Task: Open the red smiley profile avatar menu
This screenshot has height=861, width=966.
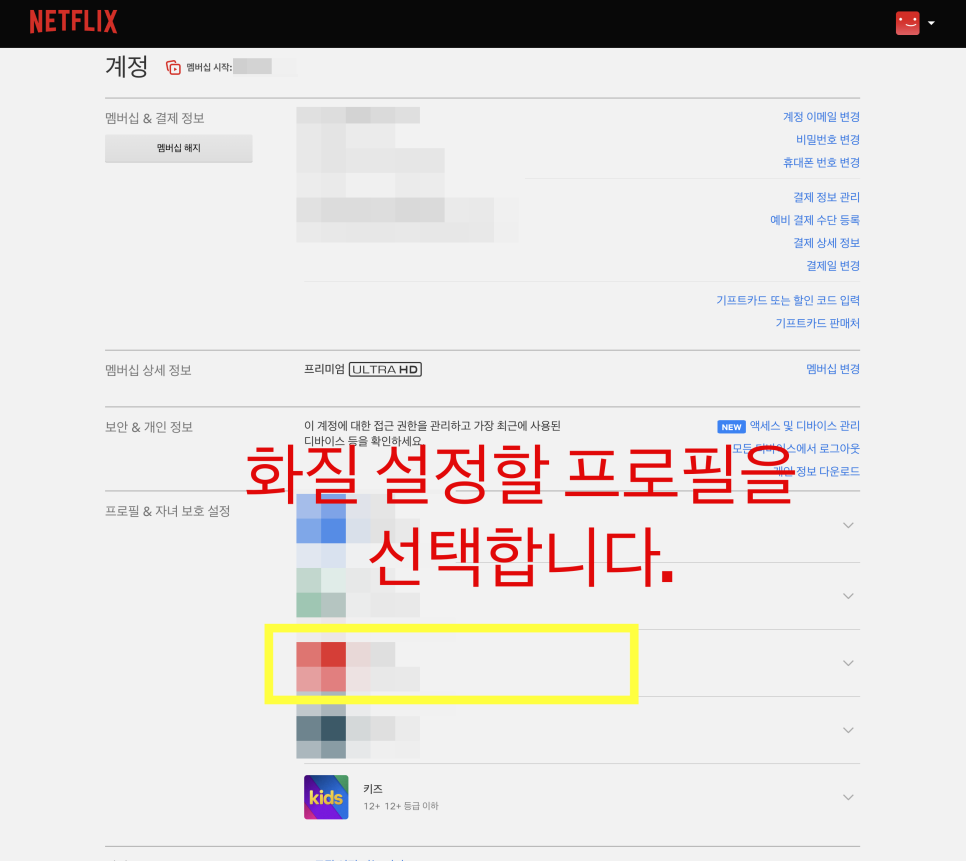Action: tap(907, 23)
